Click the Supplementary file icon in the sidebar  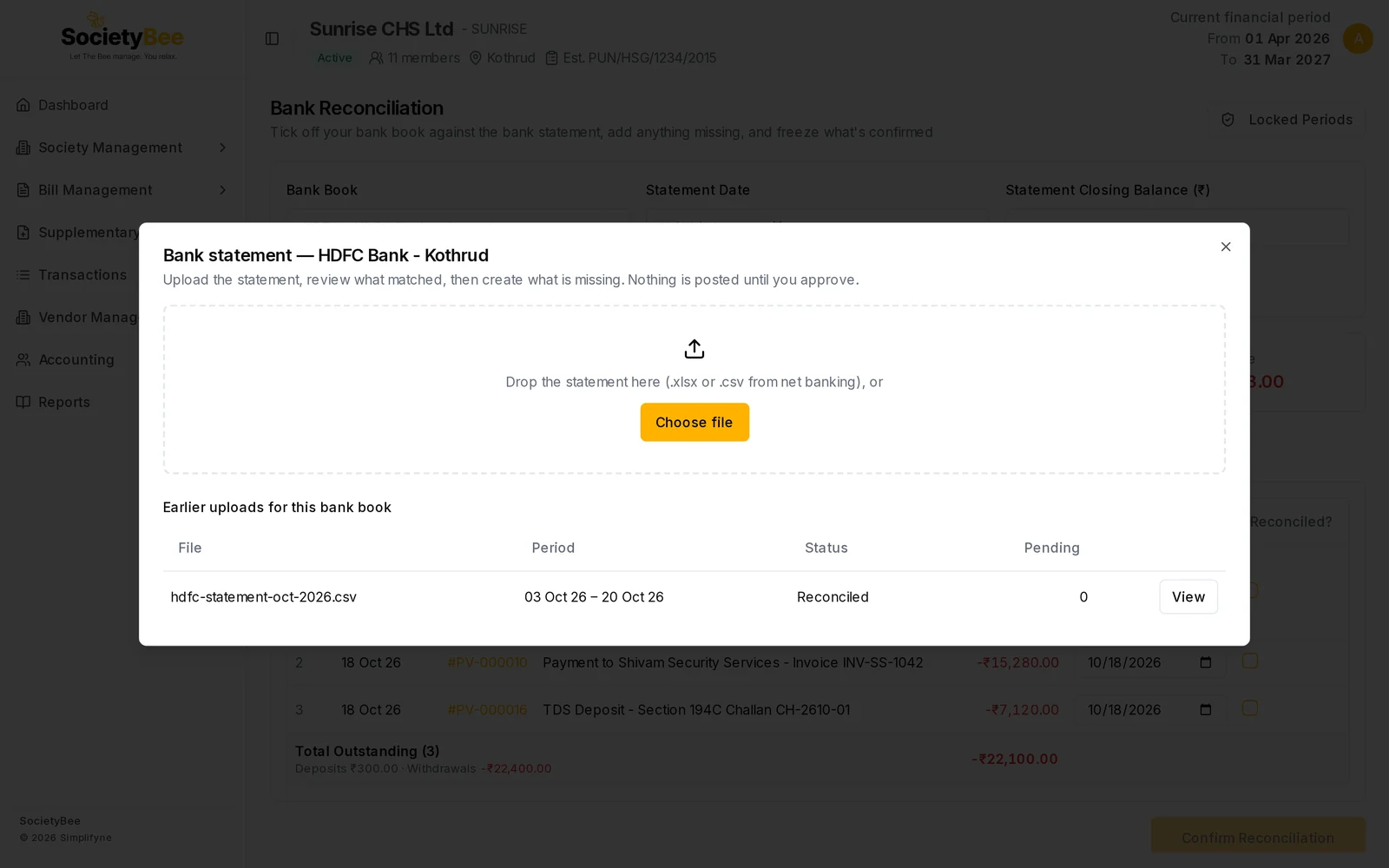point(23,233)
